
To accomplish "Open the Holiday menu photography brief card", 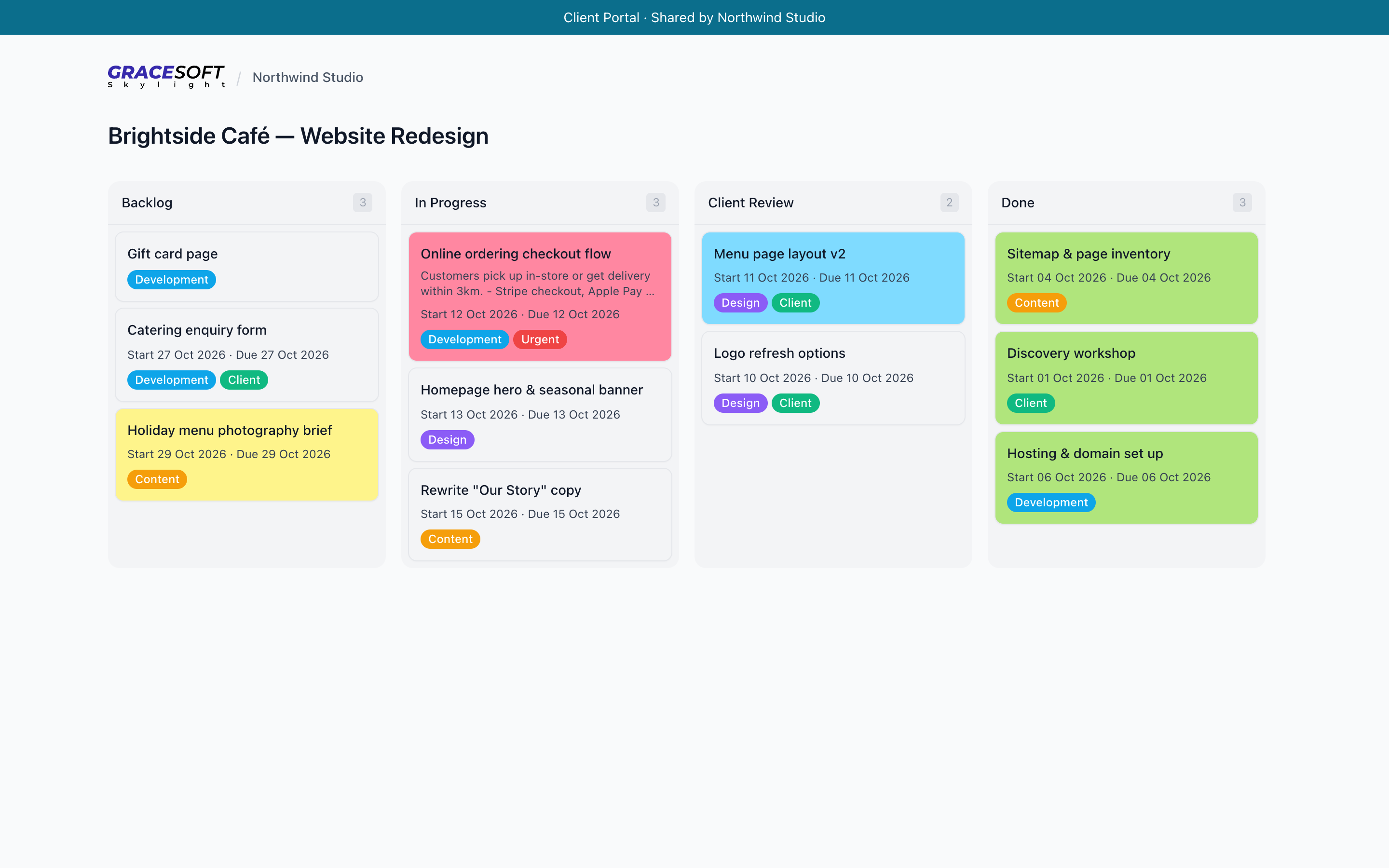I will (247, 454).
